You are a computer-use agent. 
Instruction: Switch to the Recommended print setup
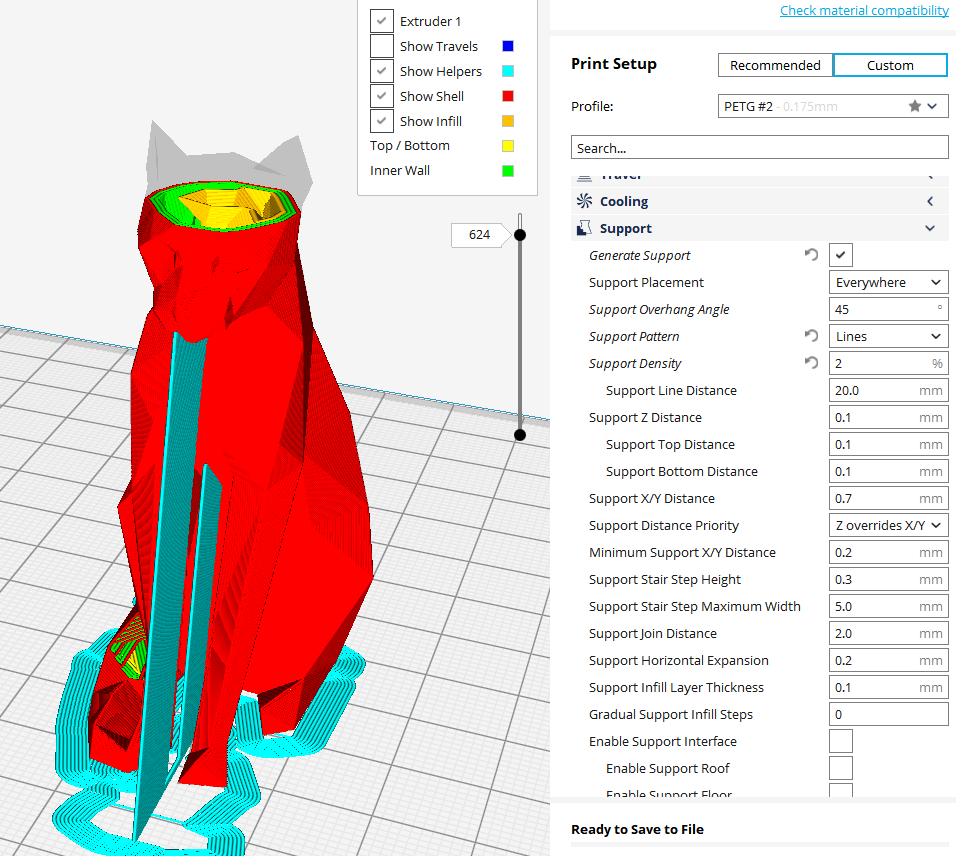(x=775, y=65)
